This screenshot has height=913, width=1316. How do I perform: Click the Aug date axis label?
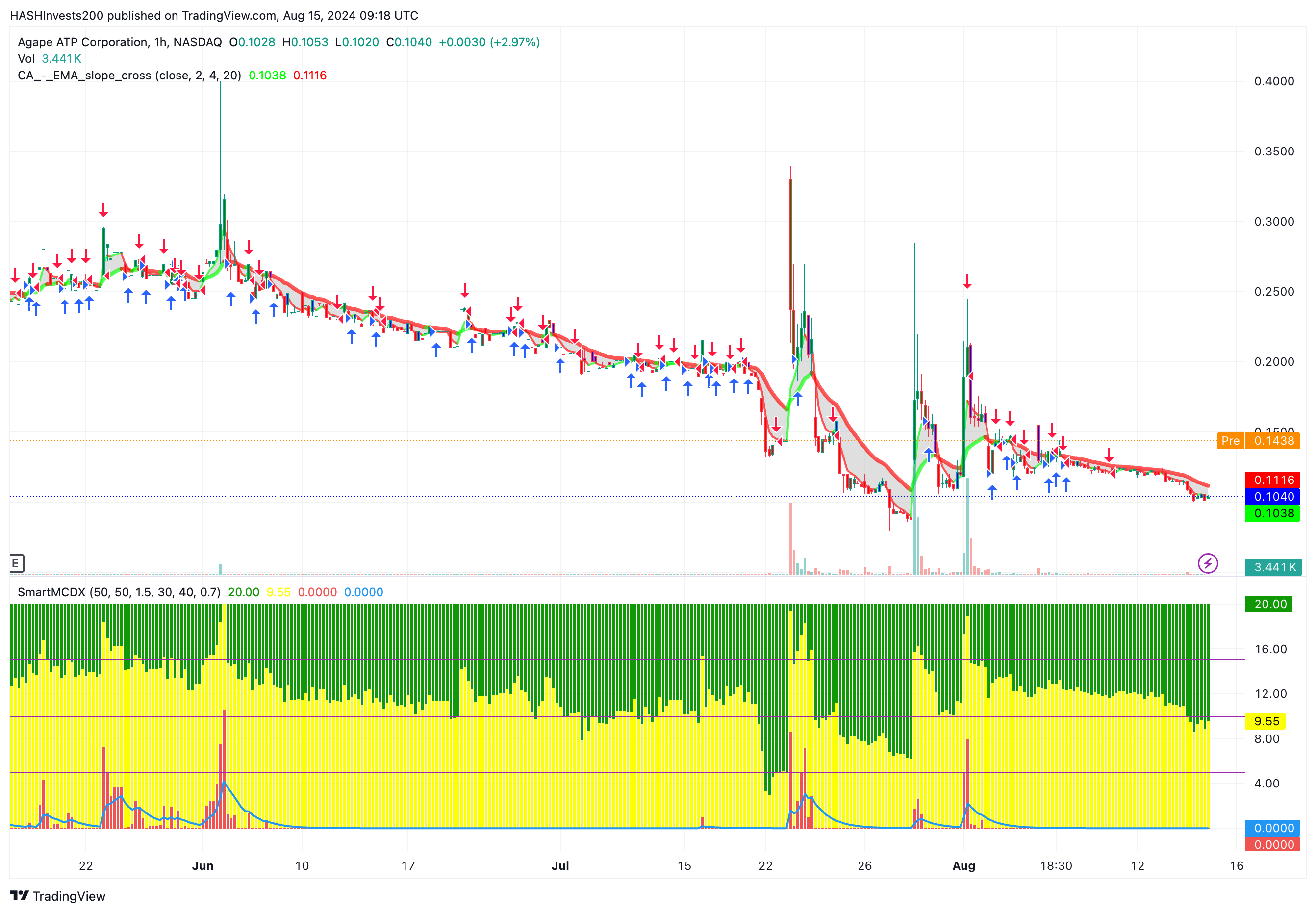[963, 865]
